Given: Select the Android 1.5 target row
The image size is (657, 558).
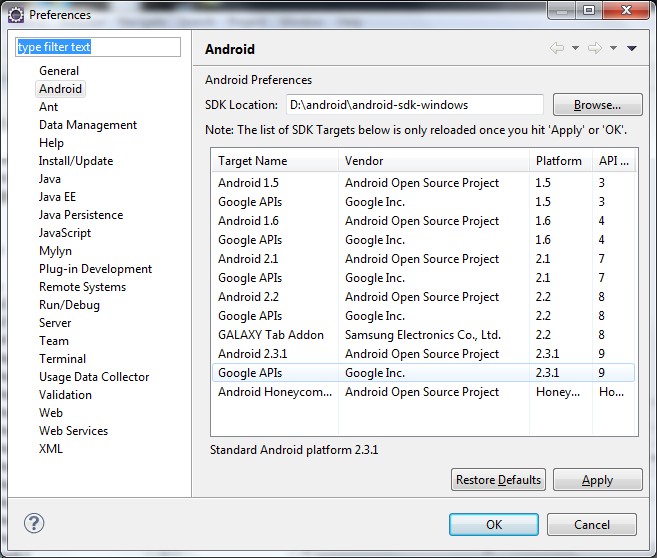Looking at the screenshot, I should tap(424, 183).
